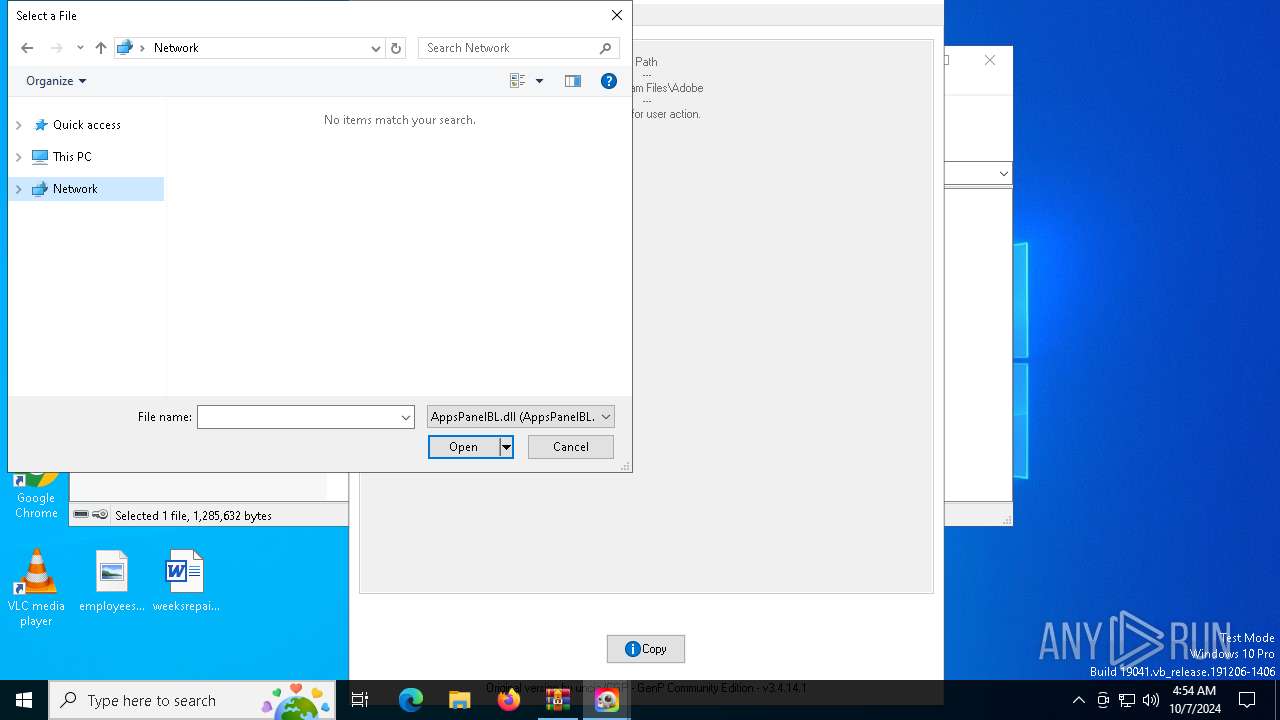Refresh the Network location
1280x720 pixels.
click(396, 48)
